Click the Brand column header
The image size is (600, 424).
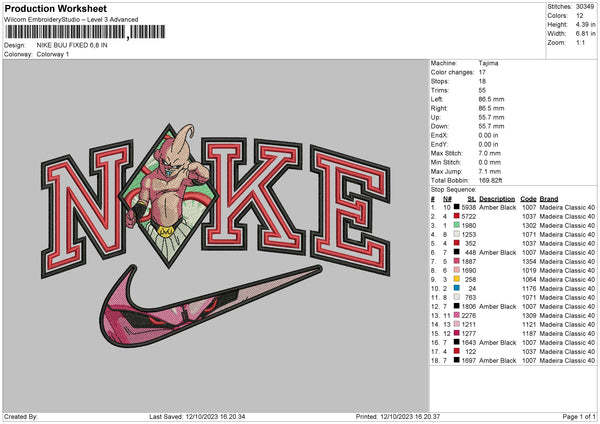(549, 199)
